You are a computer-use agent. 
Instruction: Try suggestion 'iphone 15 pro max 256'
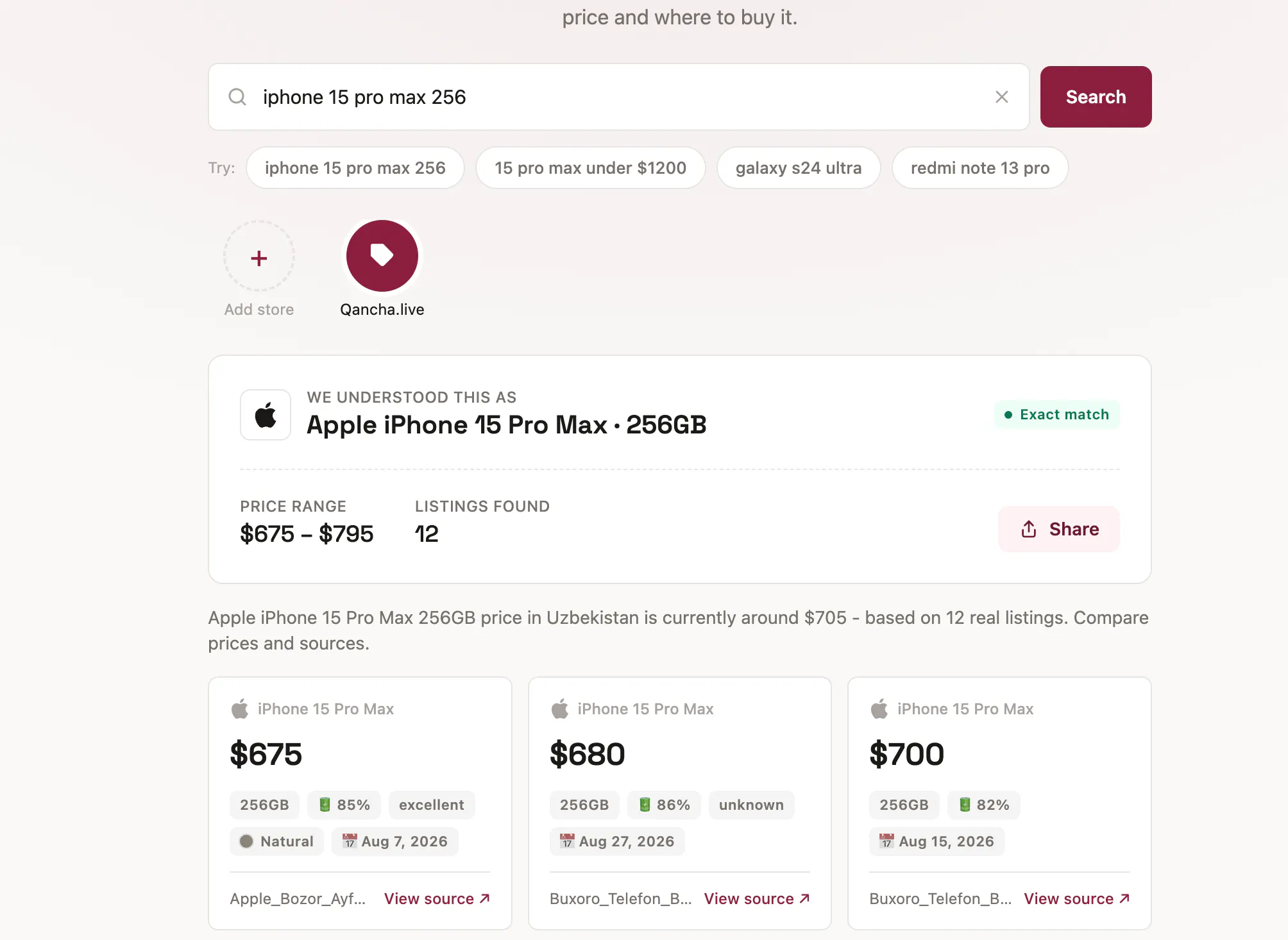tap(355, 168)
